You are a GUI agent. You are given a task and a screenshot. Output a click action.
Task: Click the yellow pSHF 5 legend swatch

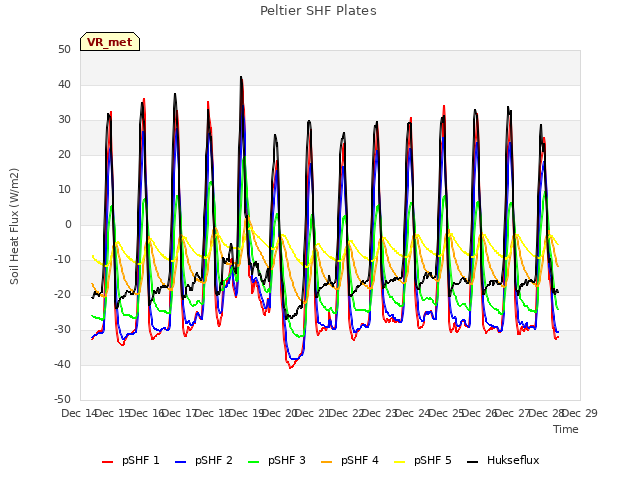(x=400, y=462)
